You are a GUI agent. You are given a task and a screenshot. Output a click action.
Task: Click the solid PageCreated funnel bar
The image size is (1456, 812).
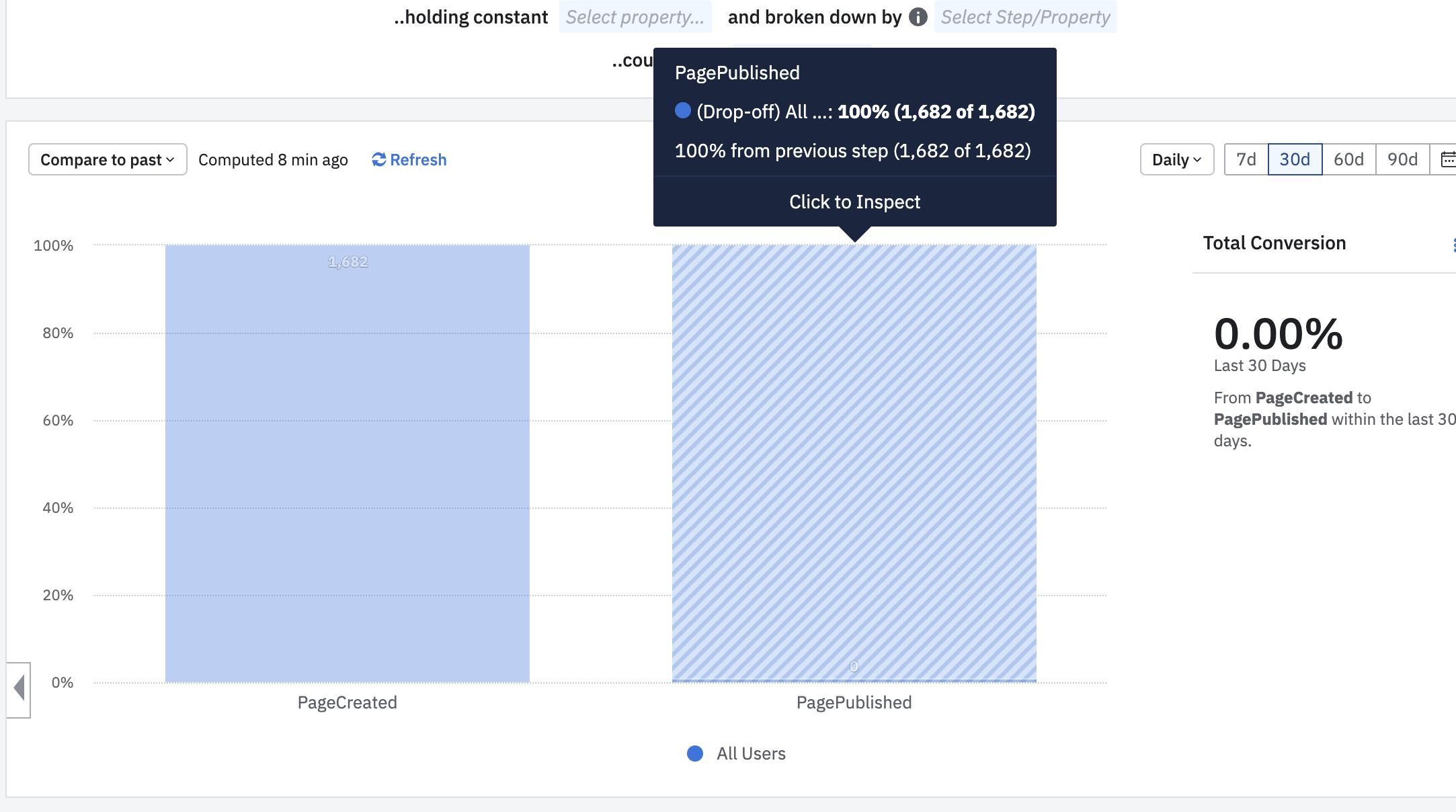(x=348, y=464)
